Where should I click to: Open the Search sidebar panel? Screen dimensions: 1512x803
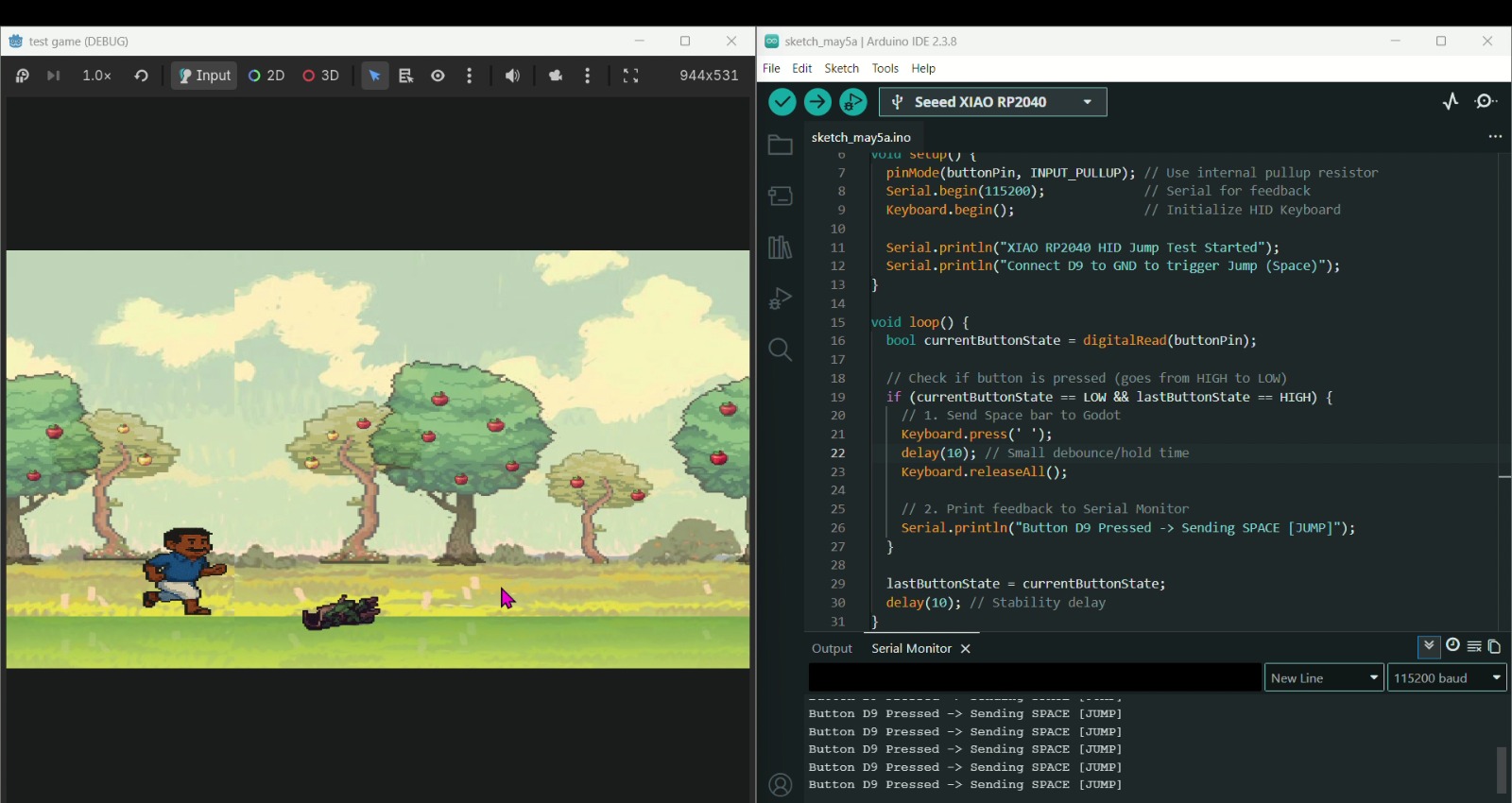[x=780, y=350]
